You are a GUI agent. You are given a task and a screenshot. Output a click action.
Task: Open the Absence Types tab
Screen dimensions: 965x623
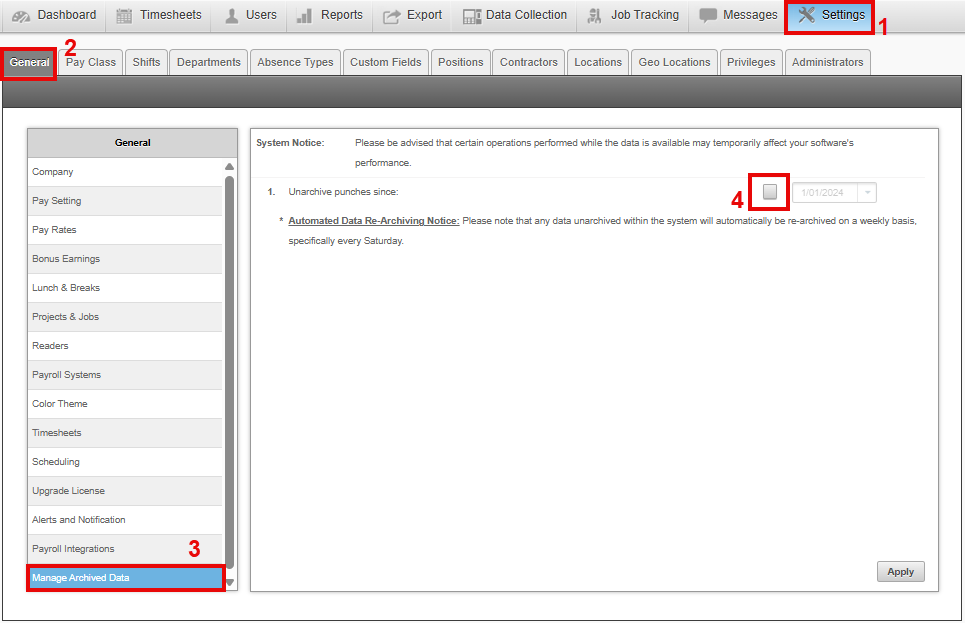point(295,62)
